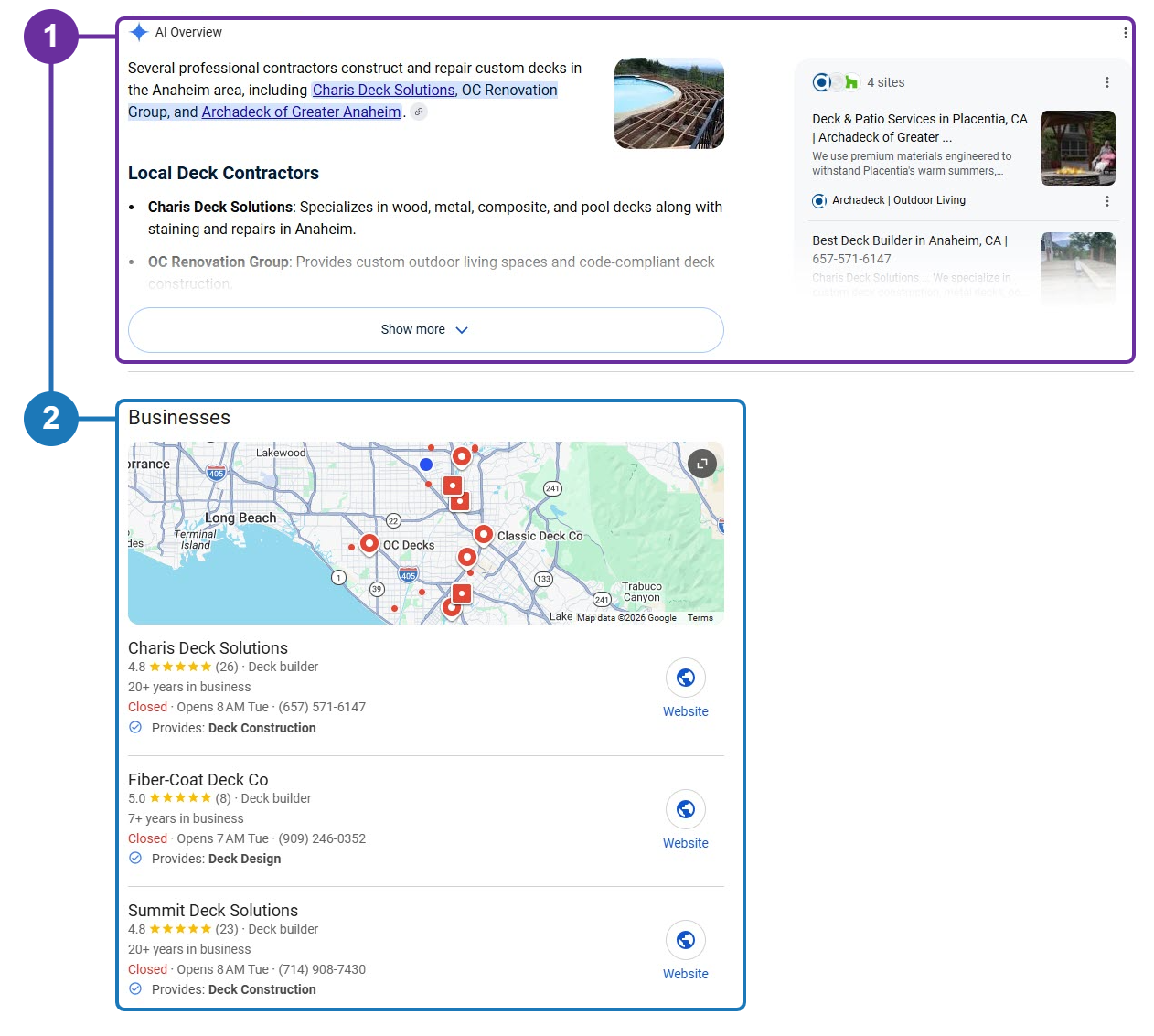
Task: Click the Long Beach label on map
Action: tap(240, 518)
